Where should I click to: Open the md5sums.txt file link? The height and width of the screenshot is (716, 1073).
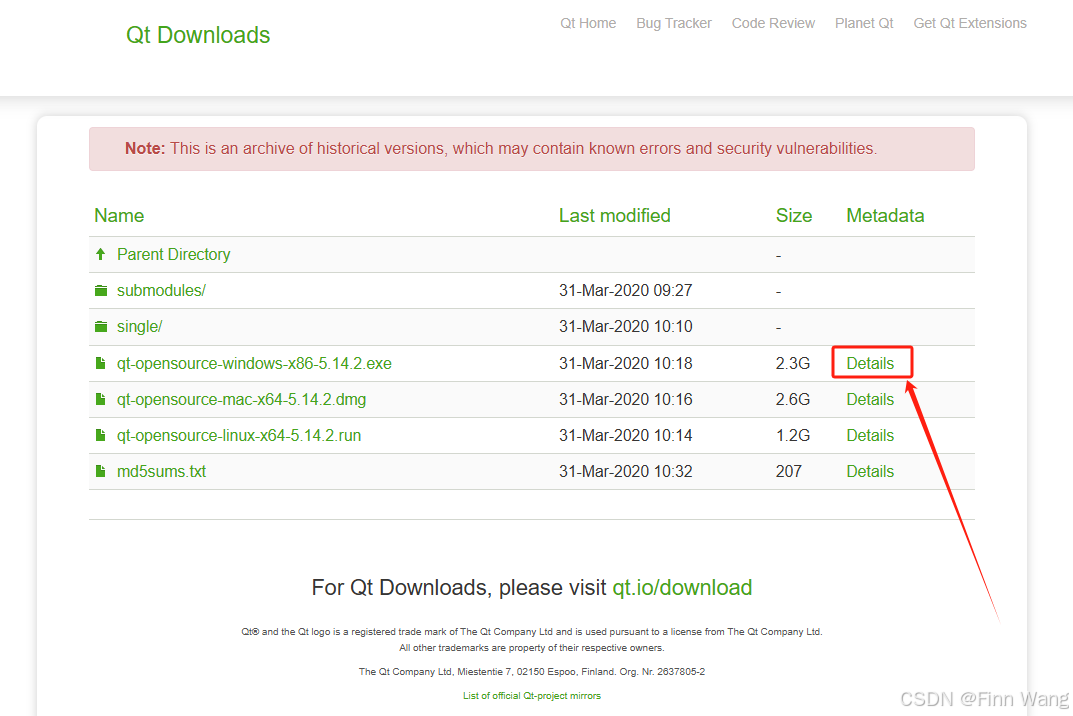click(161, 472)
